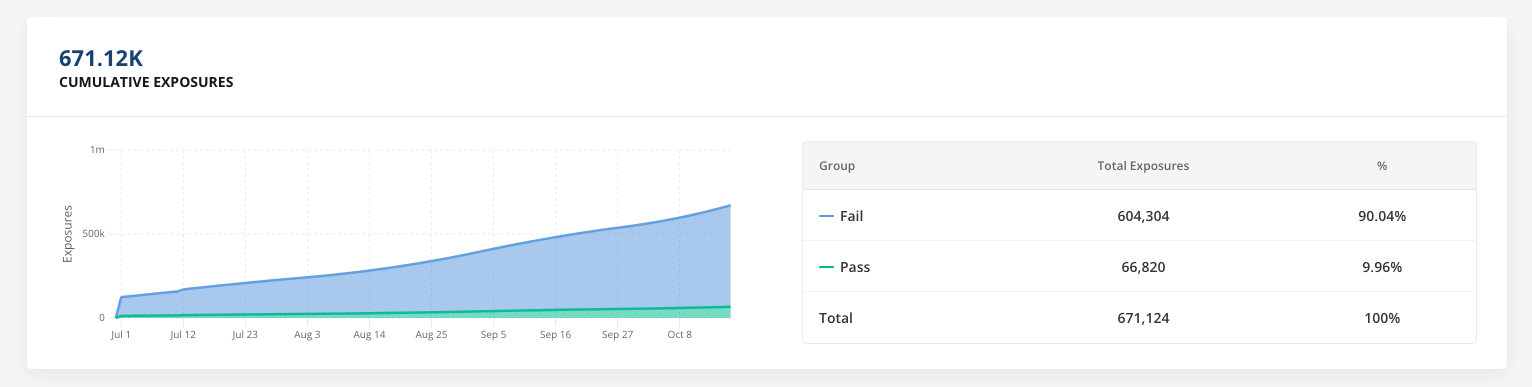
Task: Click the Total Exposures column header
Action: pos(1143,166)
